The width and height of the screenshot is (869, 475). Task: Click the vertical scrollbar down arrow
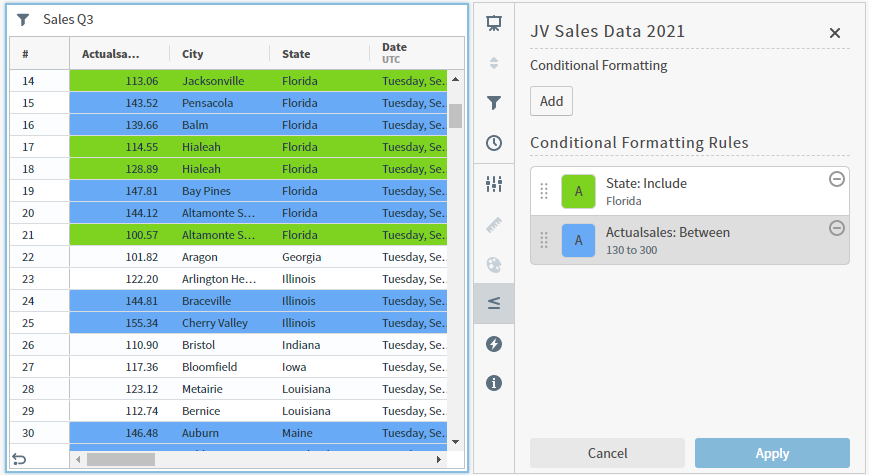(456, 442)
